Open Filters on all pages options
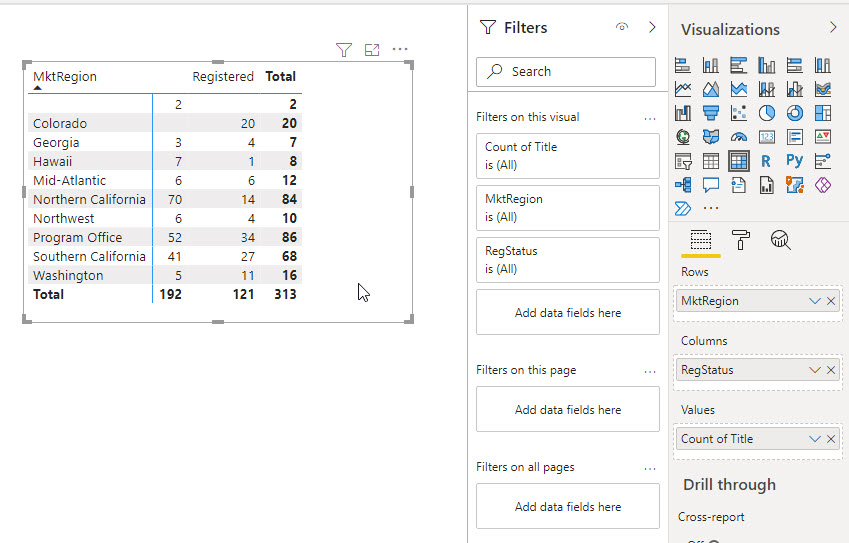Viewport: 849px width, 543px height. tap(650, 468)
